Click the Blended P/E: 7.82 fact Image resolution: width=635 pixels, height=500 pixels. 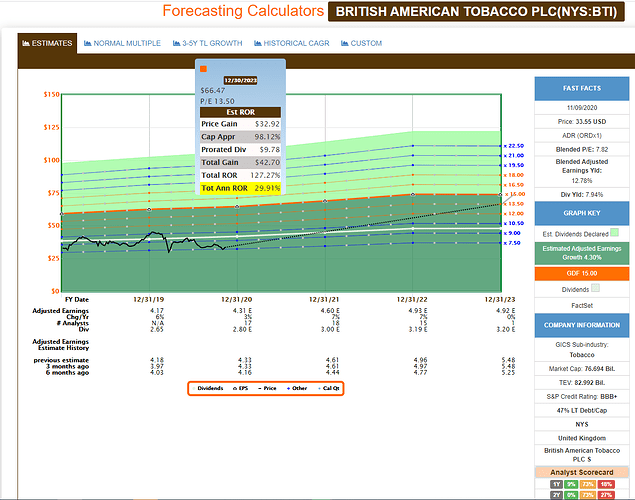tap(582, 149)
